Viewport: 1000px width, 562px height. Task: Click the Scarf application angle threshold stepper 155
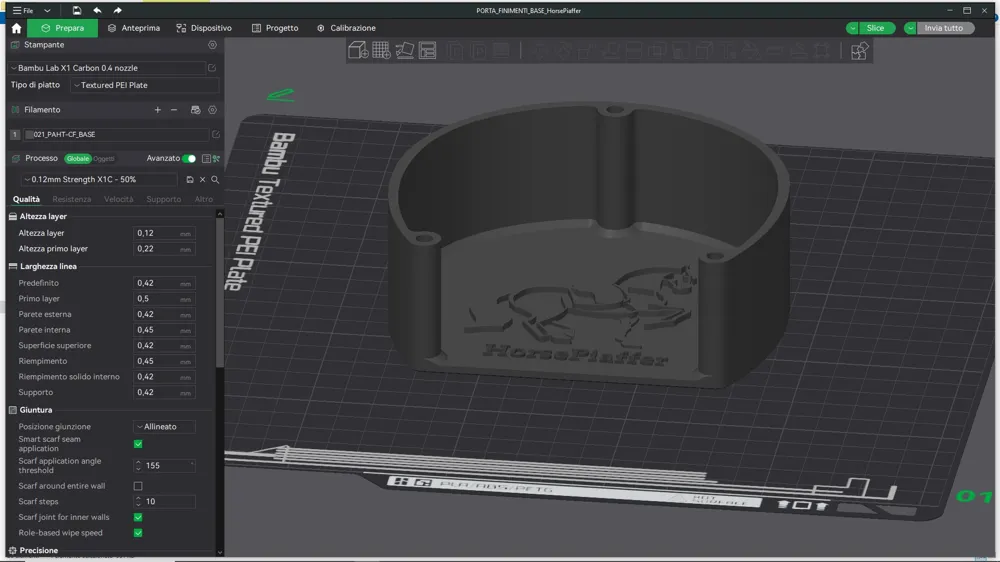[164, 466]
